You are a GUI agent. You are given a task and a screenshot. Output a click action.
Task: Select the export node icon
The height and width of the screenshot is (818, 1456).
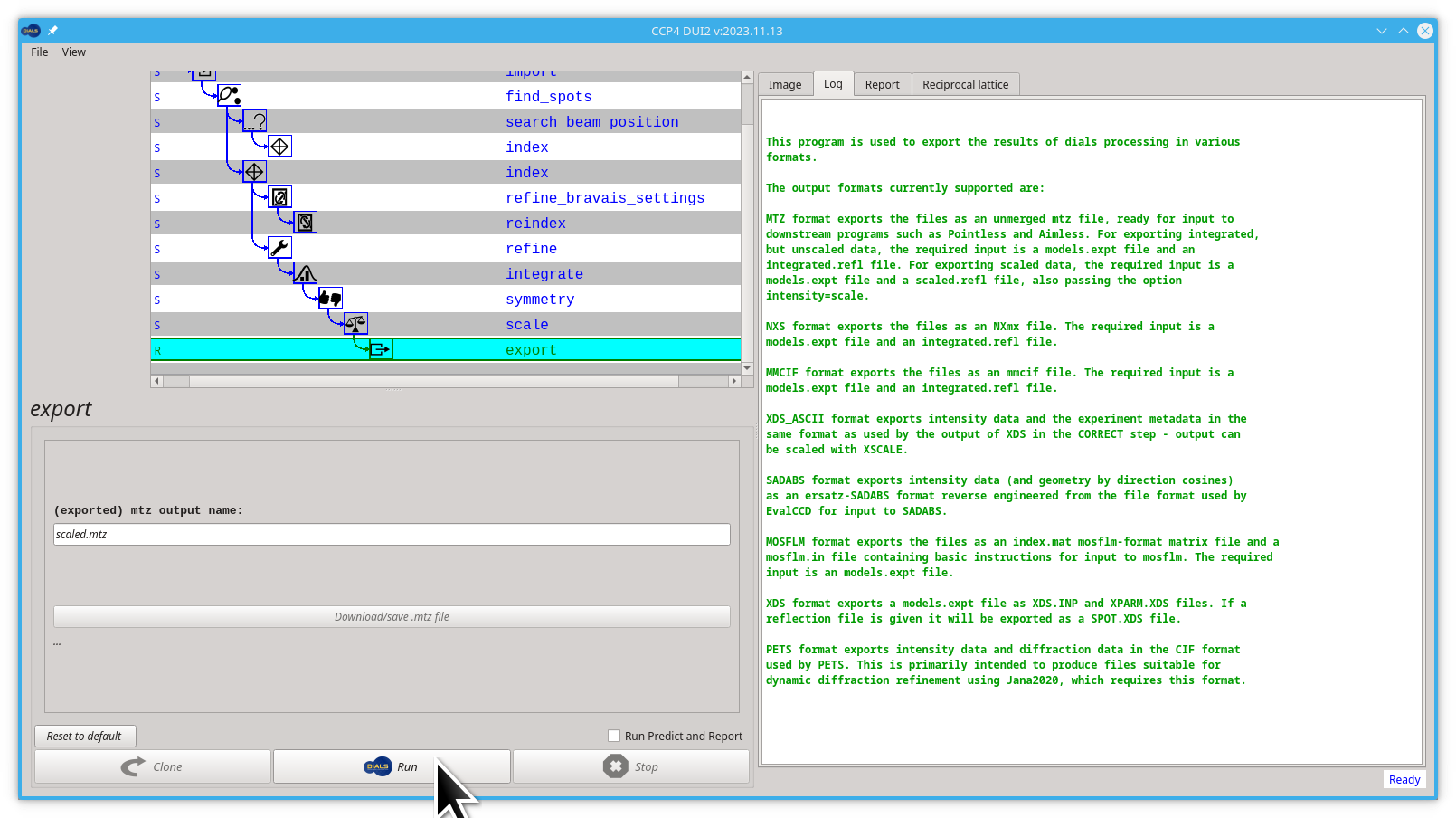(x=382, y=348)
